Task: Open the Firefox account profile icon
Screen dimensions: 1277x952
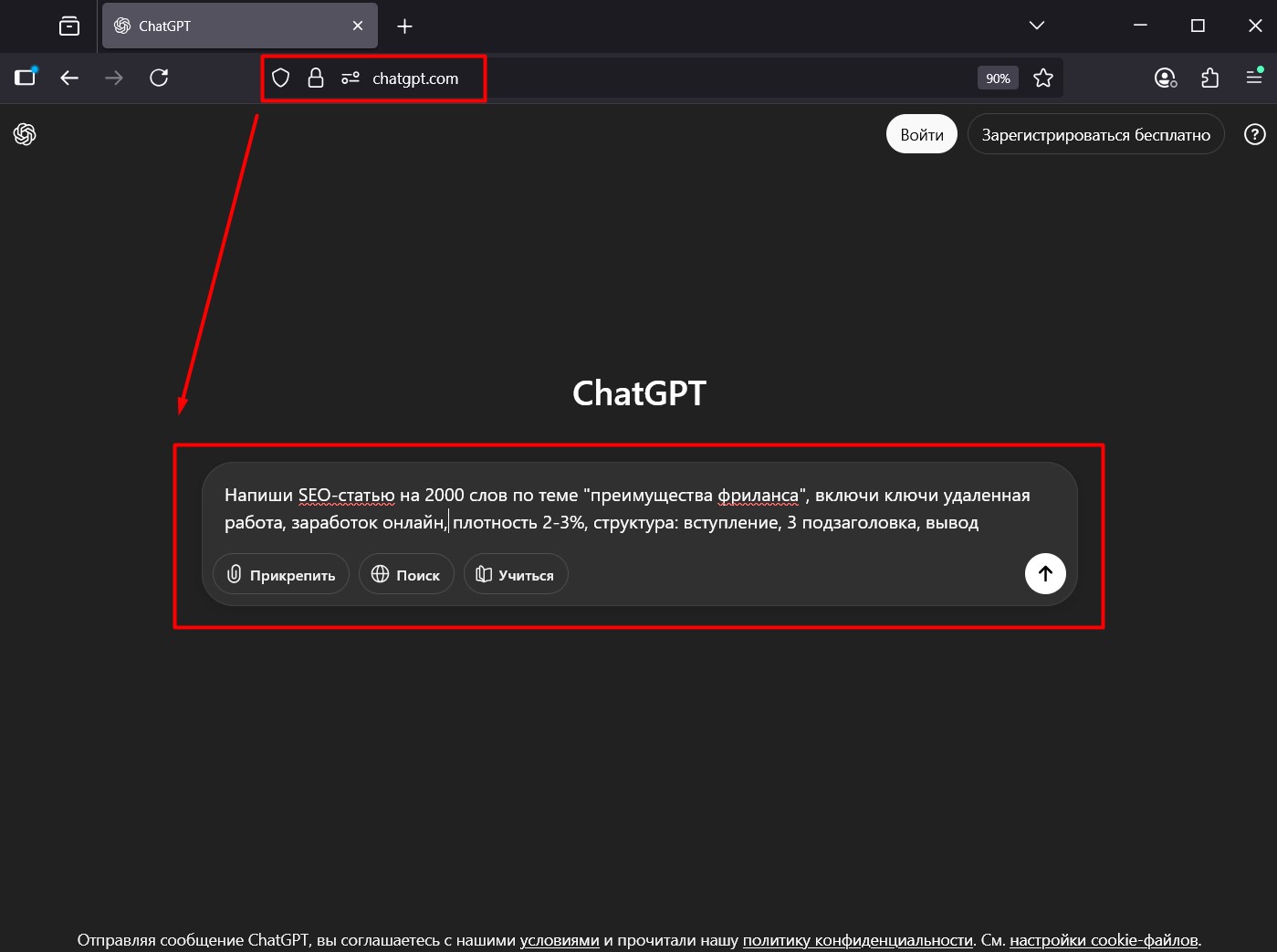Action: (1165, 78)
